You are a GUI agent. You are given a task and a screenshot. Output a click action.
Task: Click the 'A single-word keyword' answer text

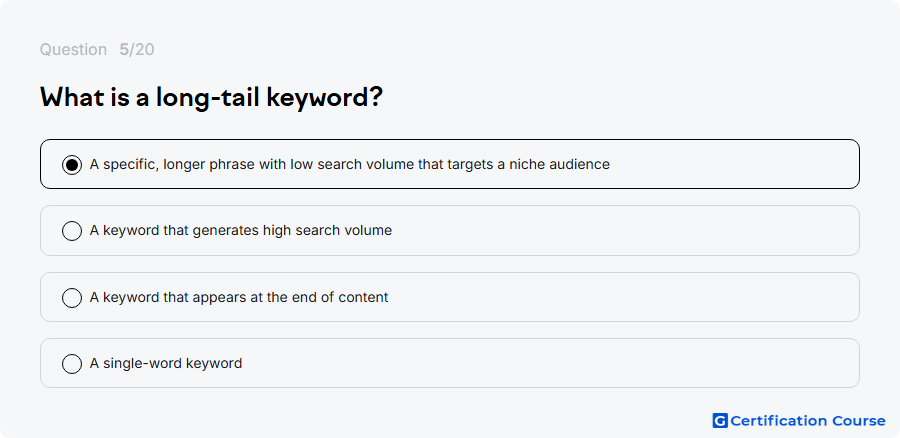[166, 363]
